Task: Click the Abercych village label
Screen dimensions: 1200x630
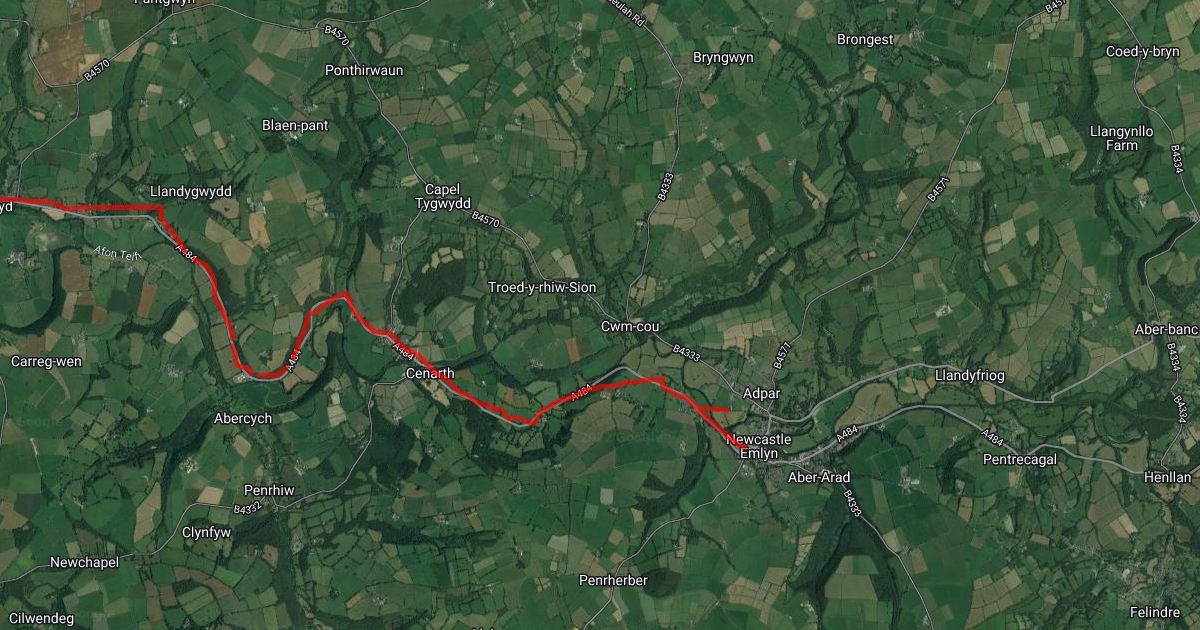Action: pos(243,418)
